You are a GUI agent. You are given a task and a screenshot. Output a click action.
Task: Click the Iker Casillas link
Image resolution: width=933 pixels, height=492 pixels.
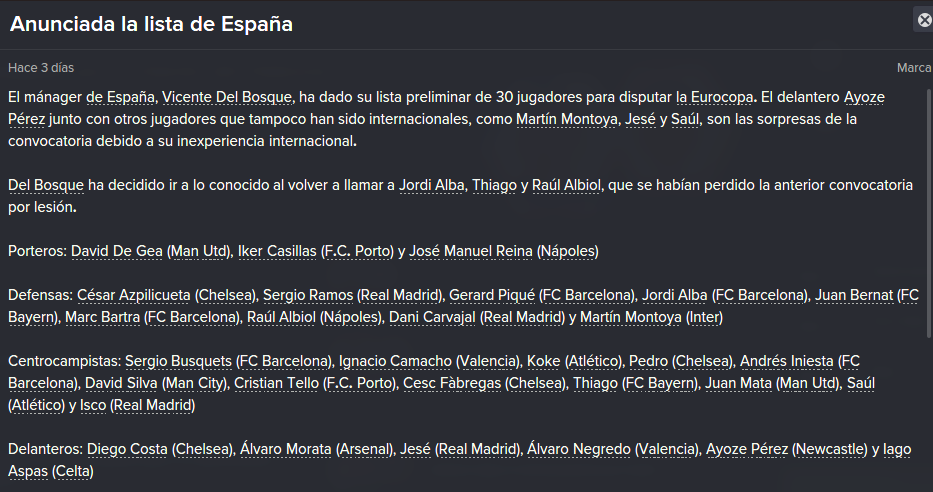(x=277, y=251)
